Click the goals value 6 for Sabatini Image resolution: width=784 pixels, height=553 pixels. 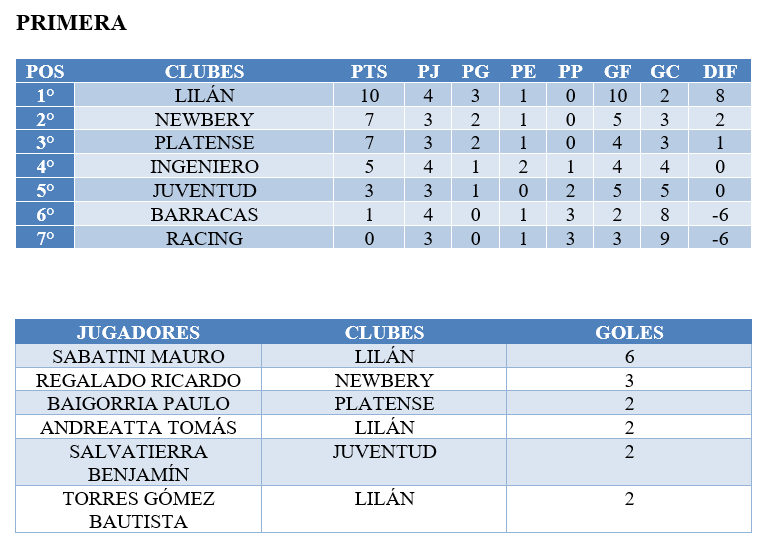[629, 356]
